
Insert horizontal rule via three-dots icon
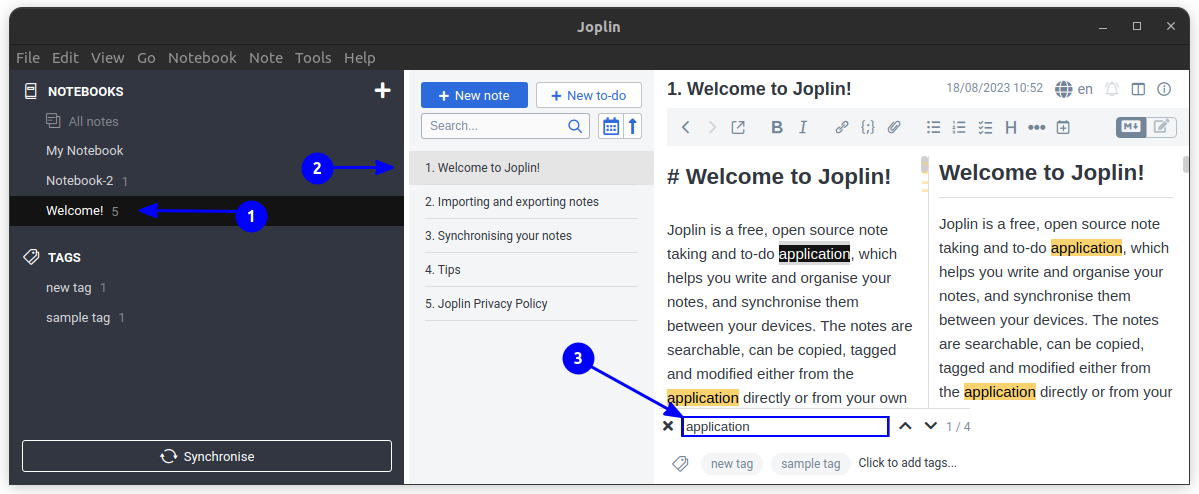pyautogui.click(x=1037, y=128)
